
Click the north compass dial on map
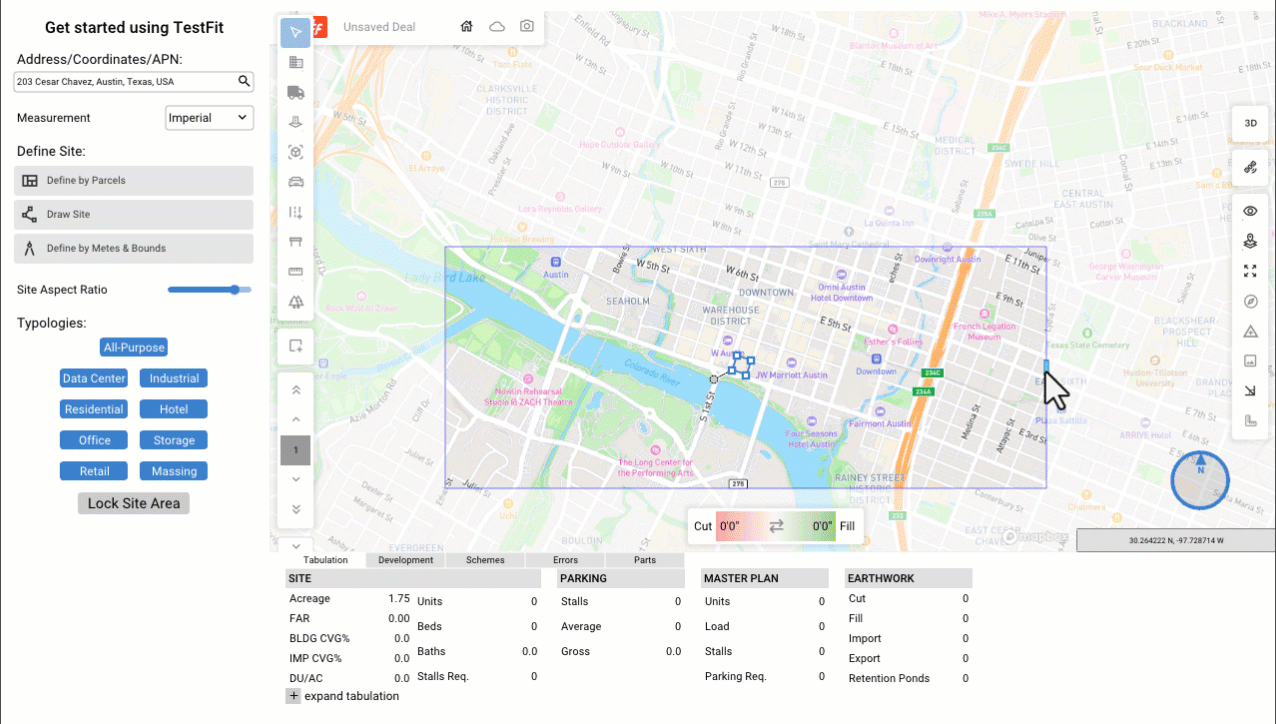coord(1200,480)
